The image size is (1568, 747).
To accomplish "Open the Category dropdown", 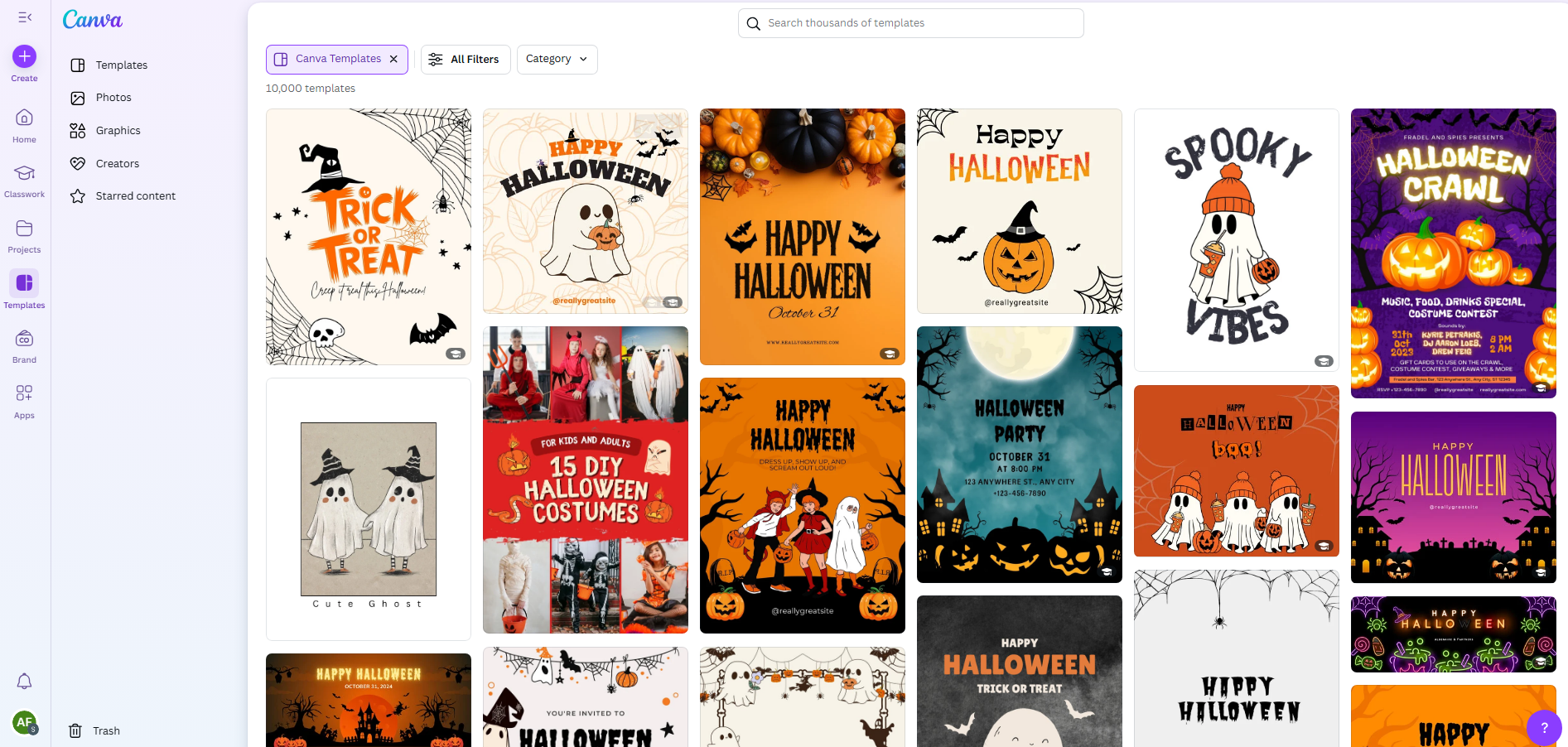I will pos(557,59).
